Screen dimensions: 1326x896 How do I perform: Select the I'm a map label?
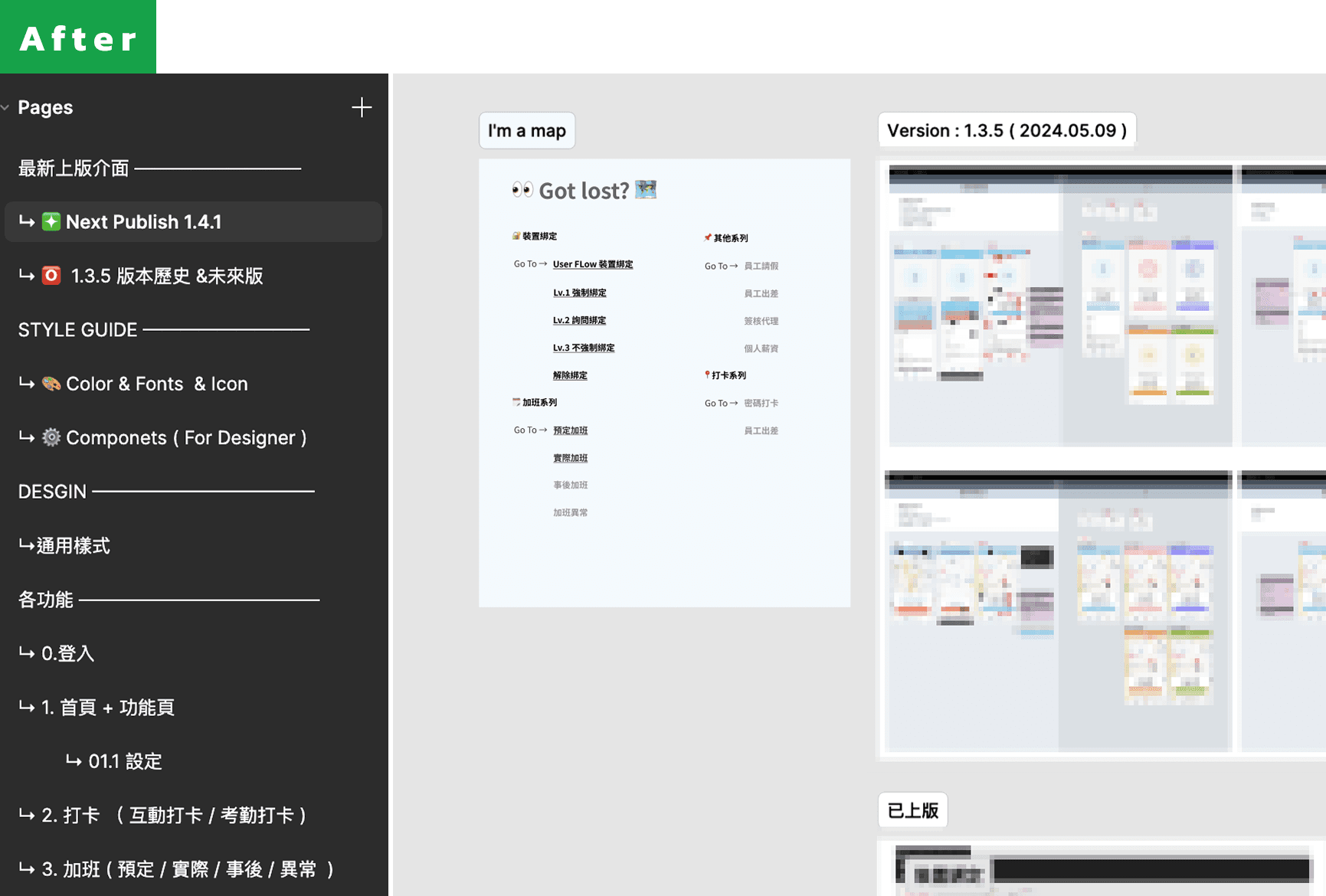click(527, 131)
